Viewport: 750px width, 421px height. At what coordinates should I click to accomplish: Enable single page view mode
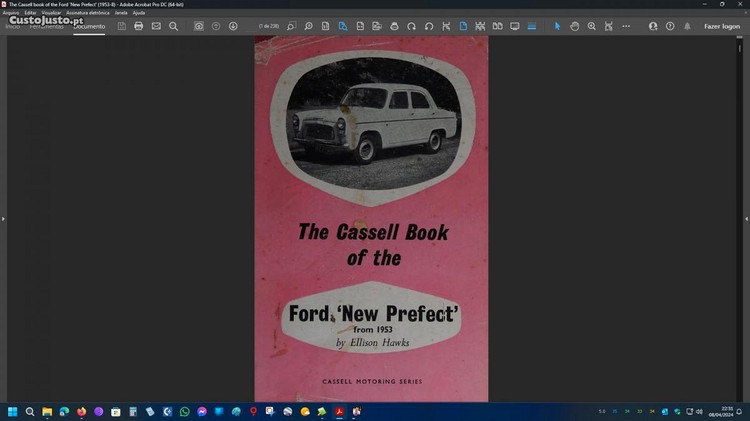463,26
